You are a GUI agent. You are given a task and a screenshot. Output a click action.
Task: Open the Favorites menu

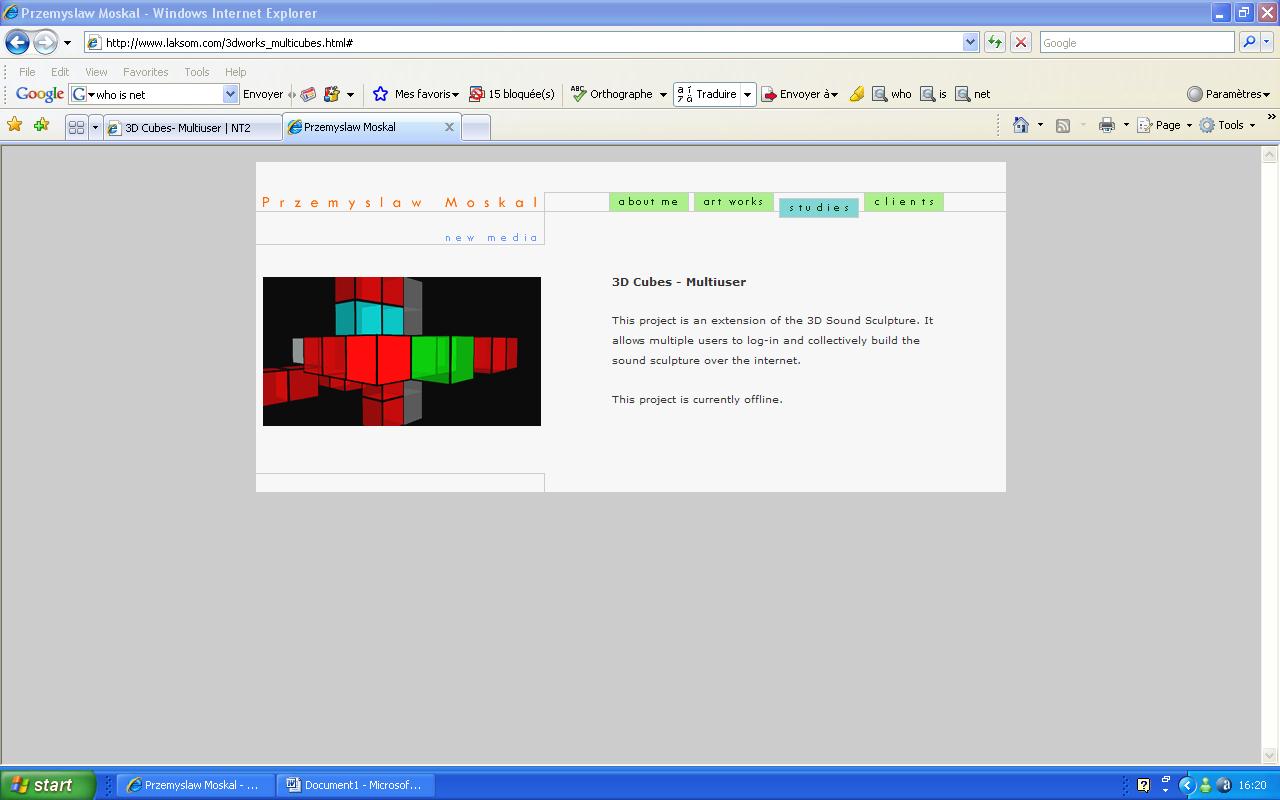[145, 72]
